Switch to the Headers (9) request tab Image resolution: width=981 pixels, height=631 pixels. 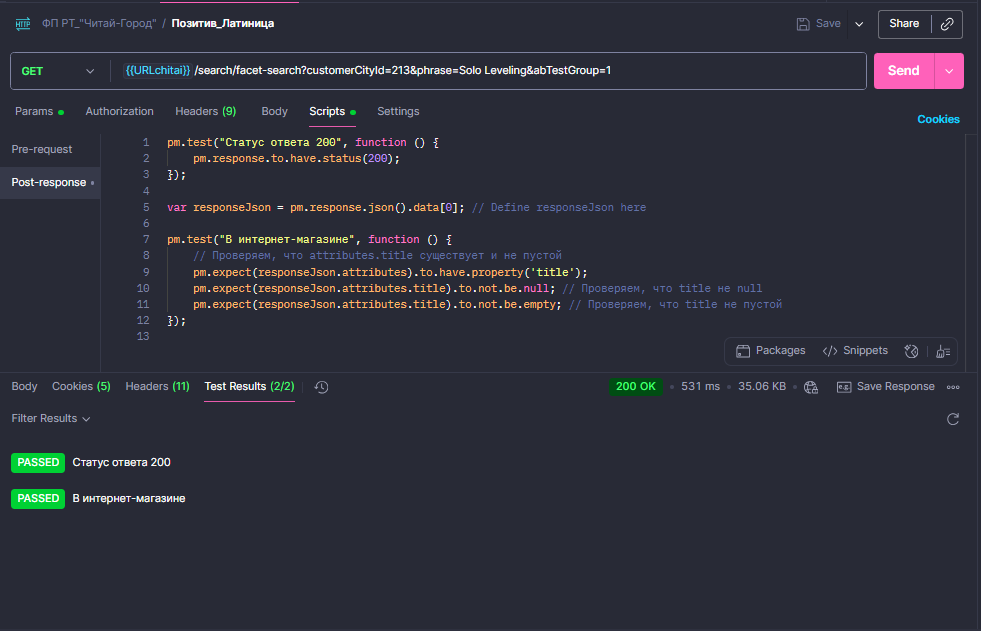pos(205,111)
